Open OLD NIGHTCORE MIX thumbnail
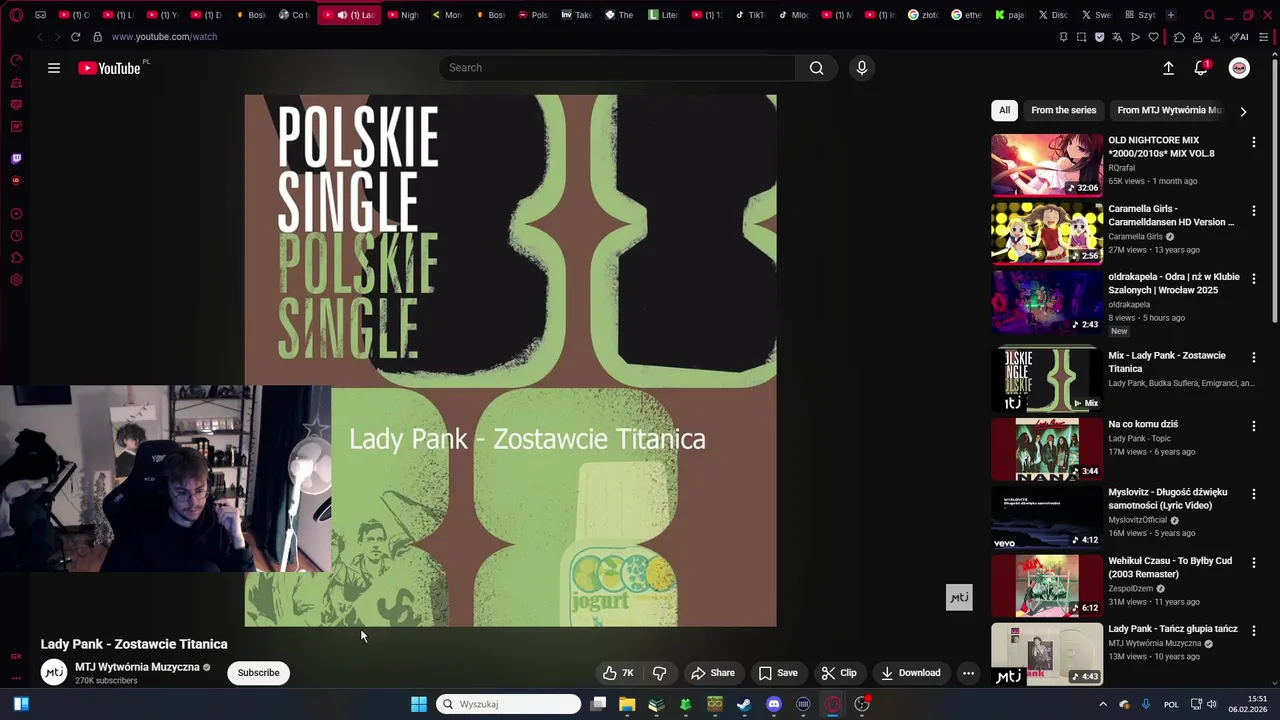The width and height of the screenshot is (1280, 720). tap(1047, 165)
